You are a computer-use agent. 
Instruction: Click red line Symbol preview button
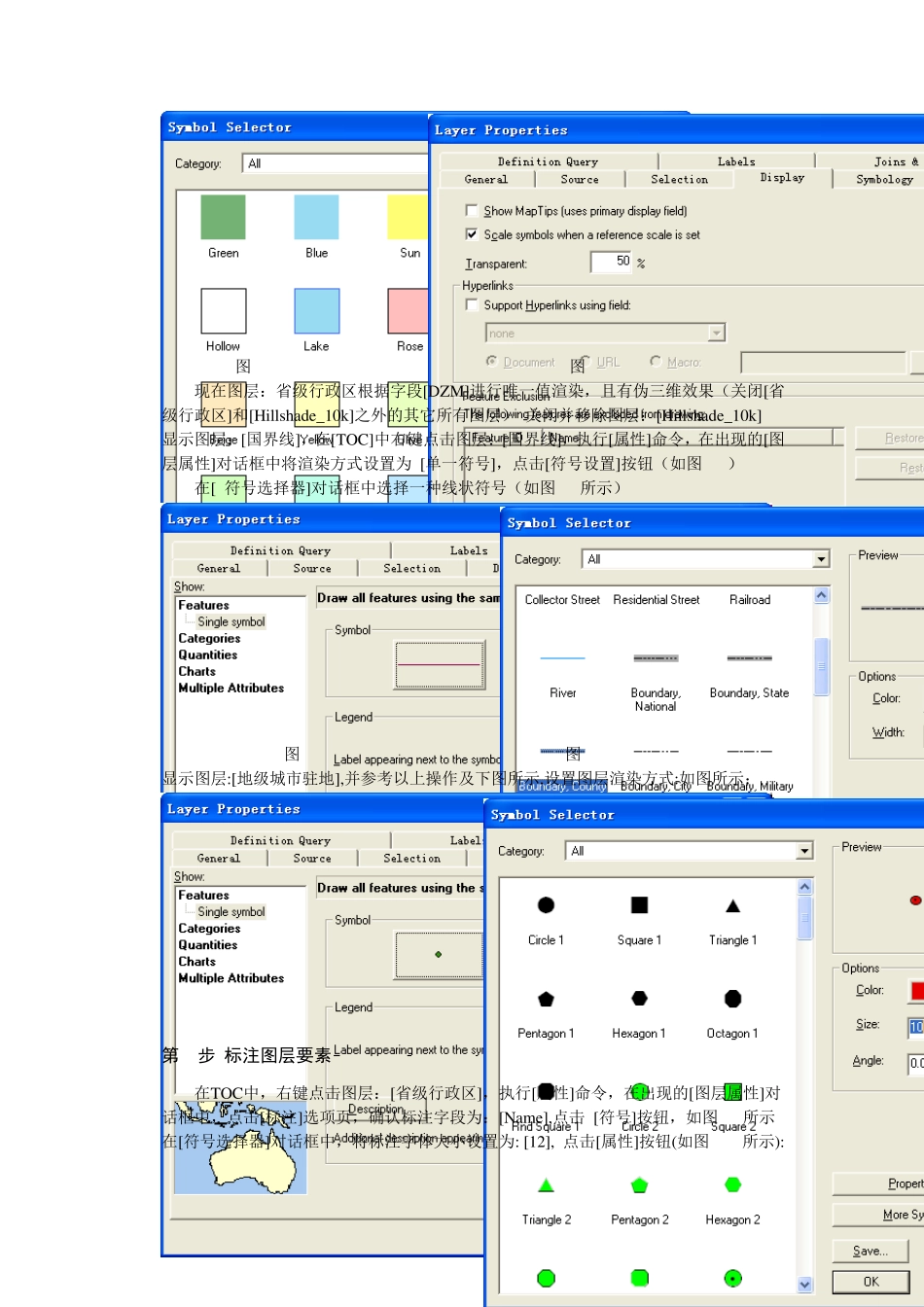click(439, 664)
